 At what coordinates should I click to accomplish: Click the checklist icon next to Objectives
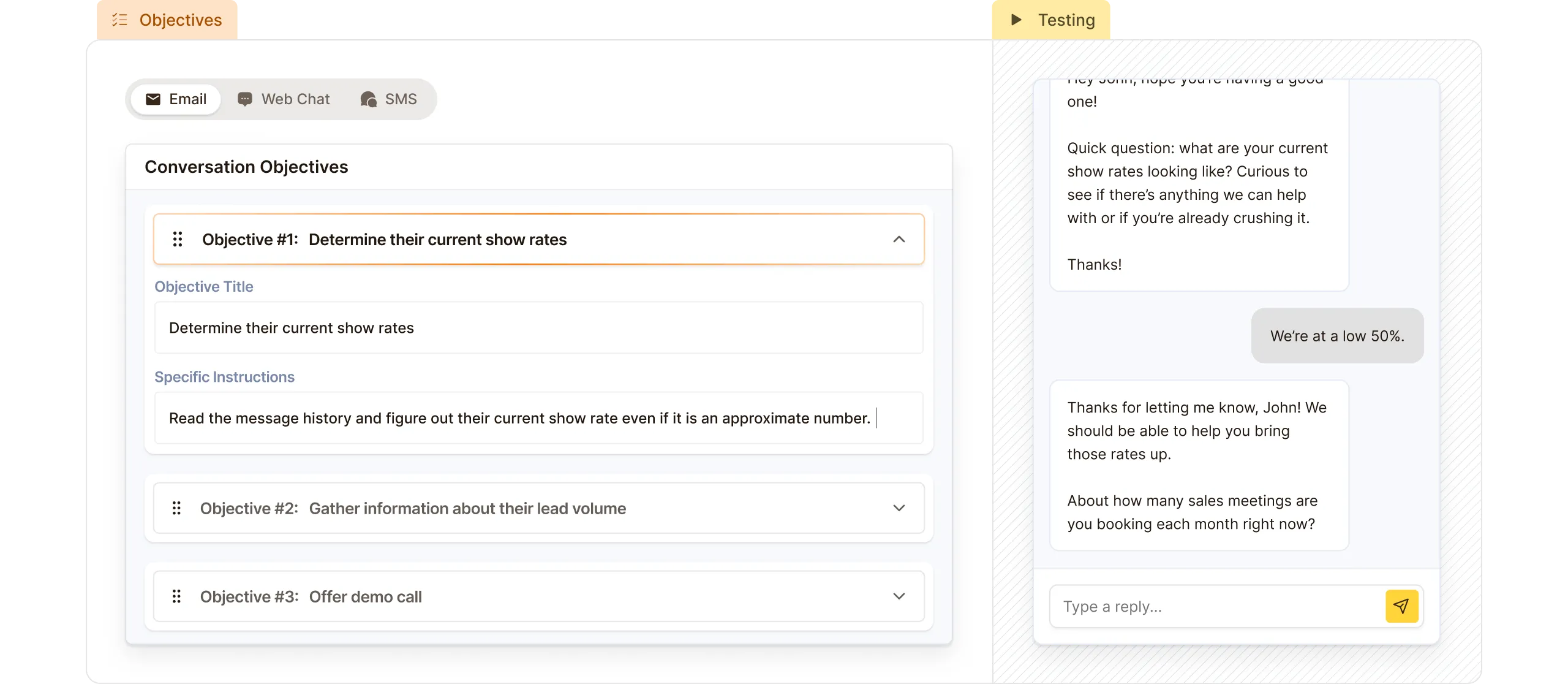[120, 19]
